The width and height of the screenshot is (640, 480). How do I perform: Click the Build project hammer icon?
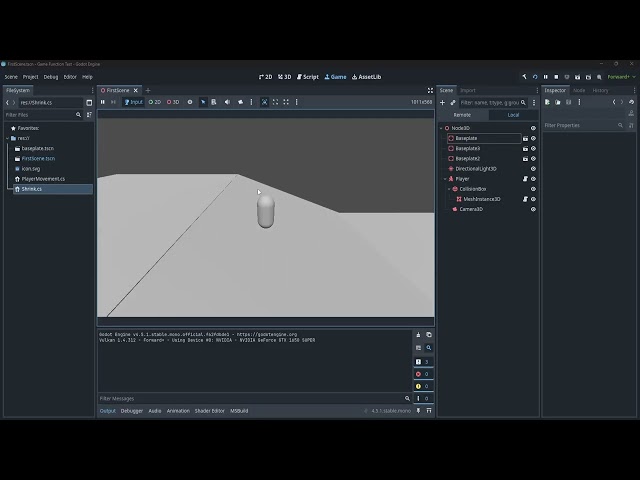[524, 77]
